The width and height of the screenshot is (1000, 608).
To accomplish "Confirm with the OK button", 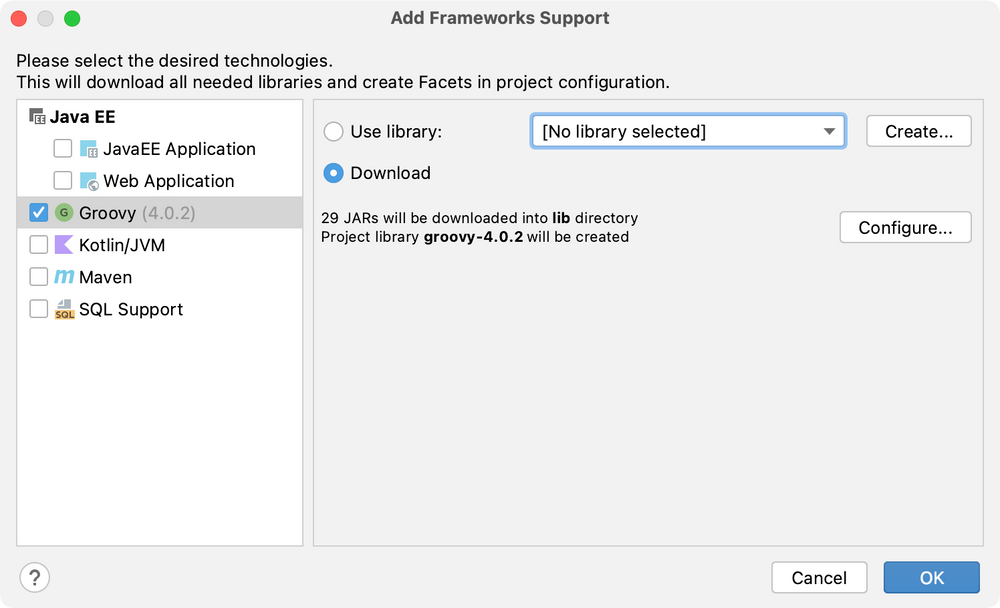I will (x=931, y=577).
